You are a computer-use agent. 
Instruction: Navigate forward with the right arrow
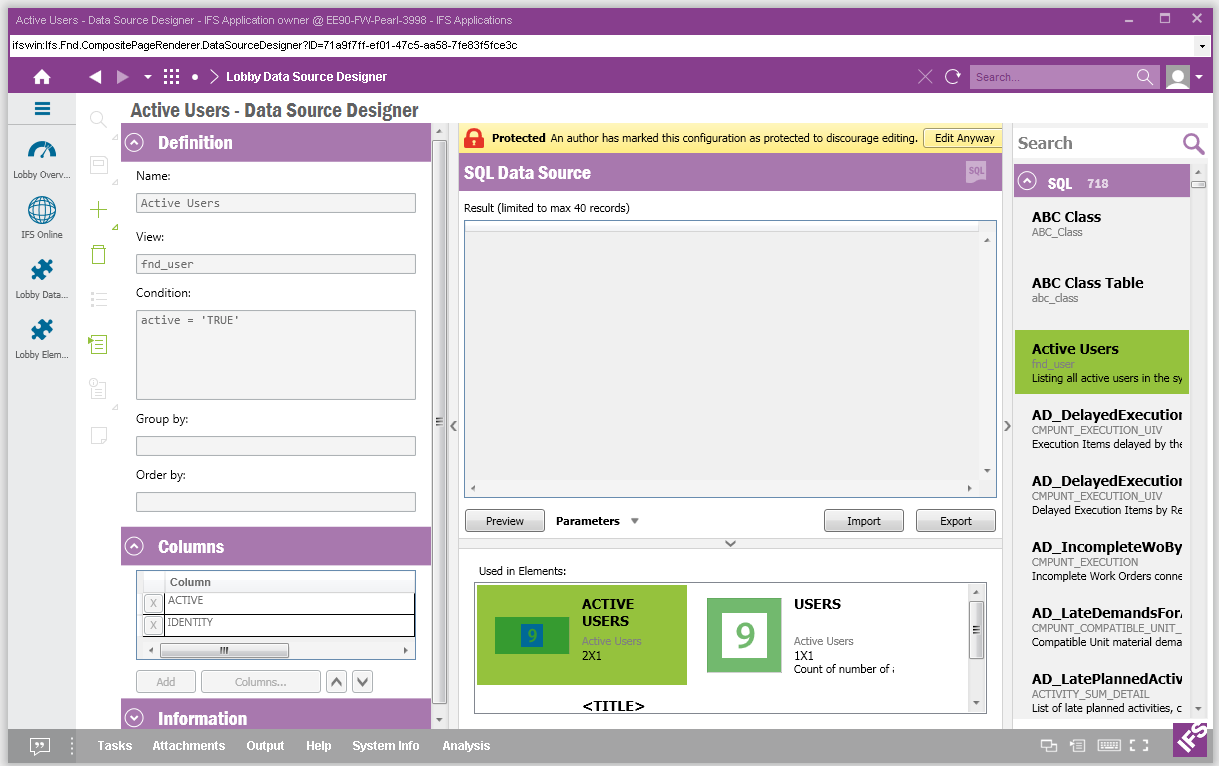(x=123, y=77)
